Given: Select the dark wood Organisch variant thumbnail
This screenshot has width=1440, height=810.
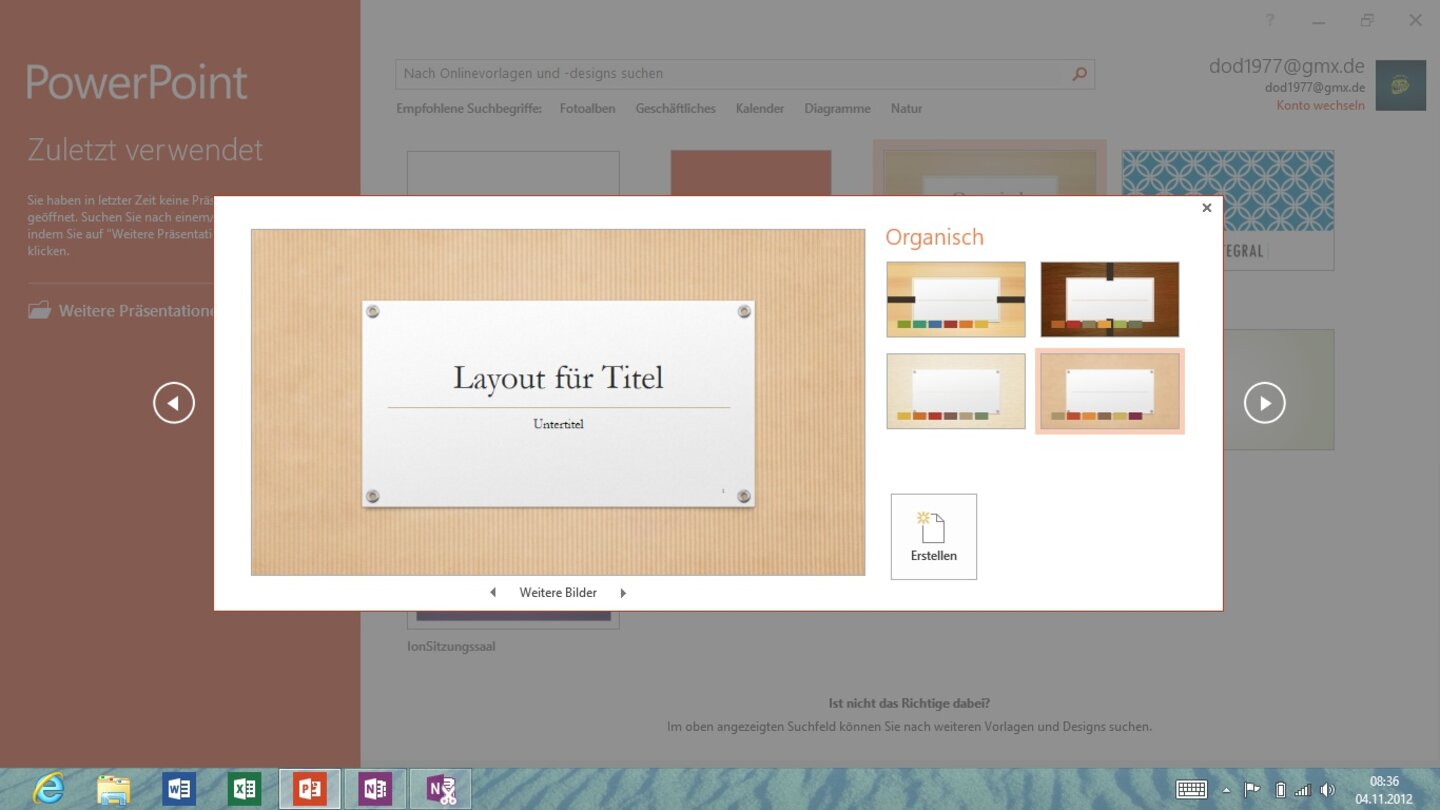Looking at the screenshot, I should pos(1110,299).
